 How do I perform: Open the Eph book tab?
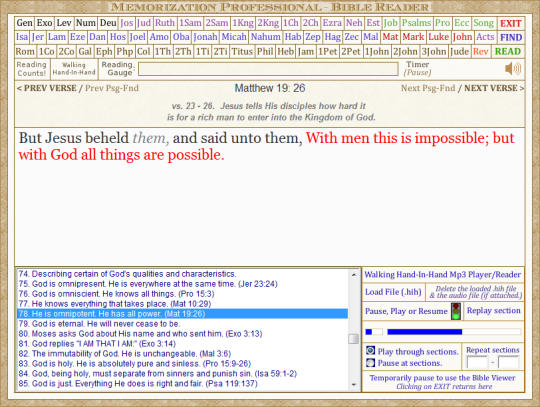coord(104,52)
